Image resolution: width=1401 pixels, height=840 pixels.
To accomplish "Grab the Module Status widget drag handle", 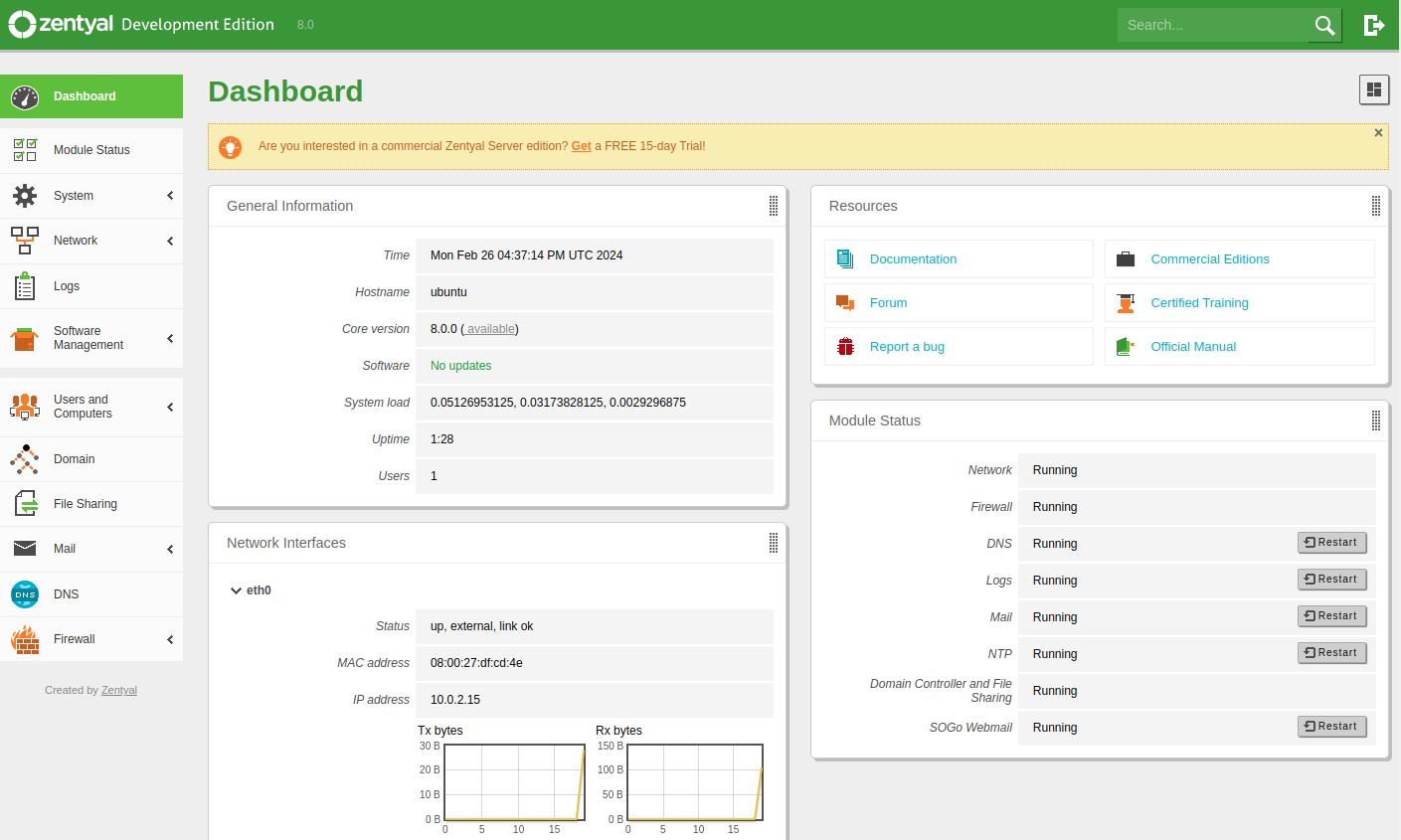I will [x=1376, y=420].
